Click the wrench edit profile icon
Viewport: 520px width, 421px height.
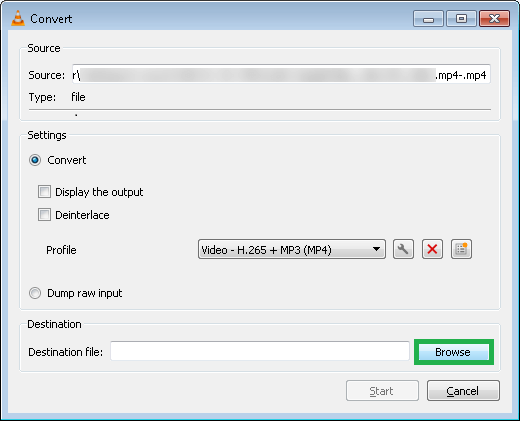(403, 249)
